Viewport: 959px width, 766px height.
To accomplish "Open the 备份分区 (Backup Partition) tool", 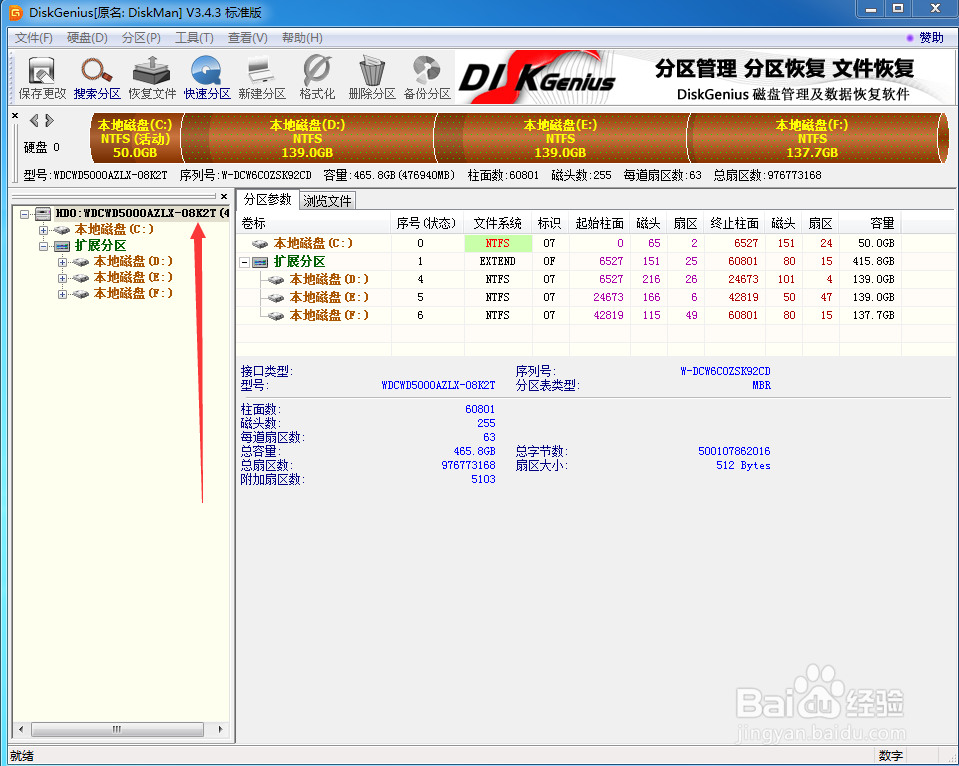I will coord(427,78).
